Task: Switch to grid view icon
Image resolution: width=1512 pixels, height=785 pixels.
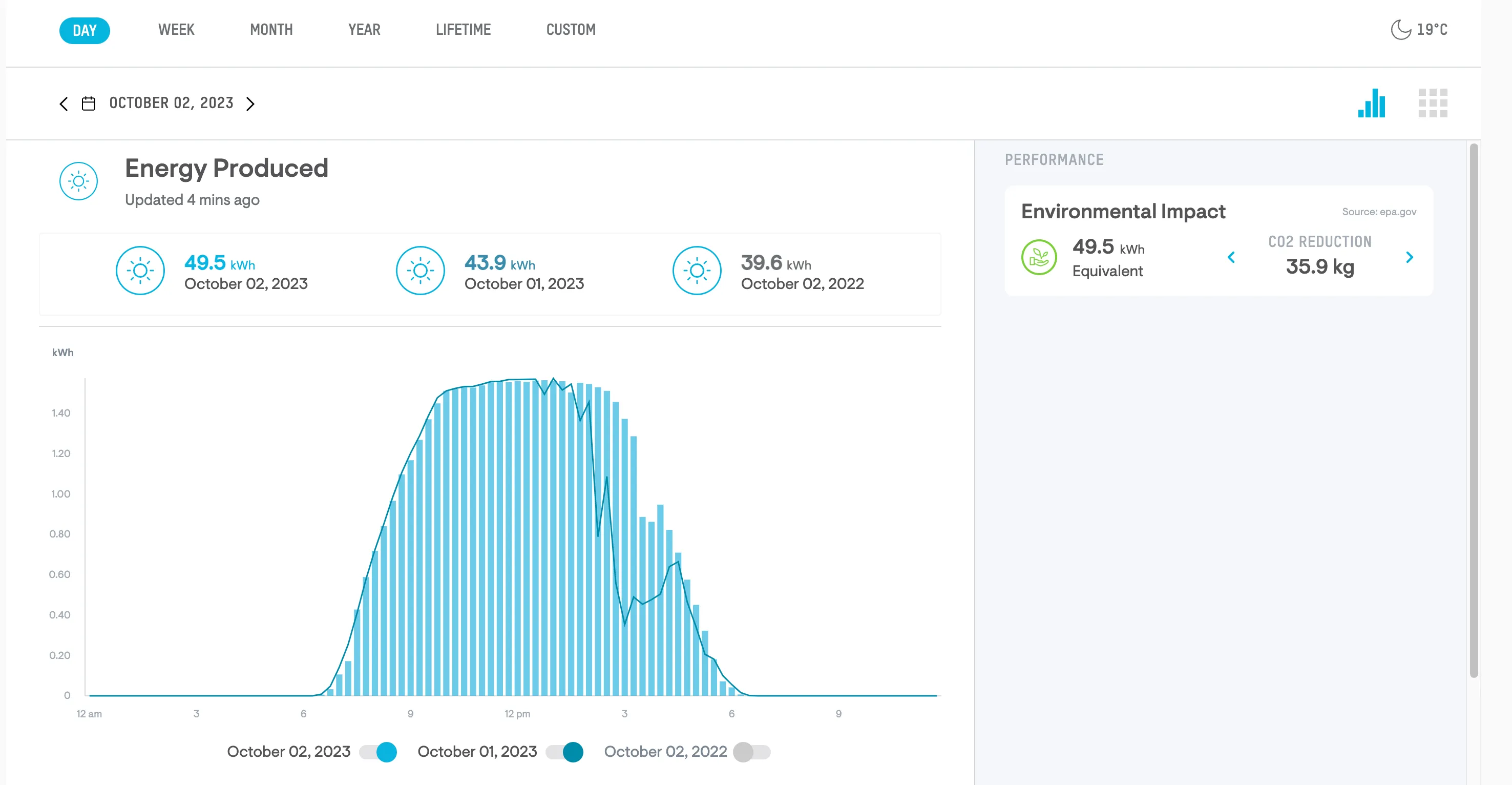Action: [x=1432, y=104]
